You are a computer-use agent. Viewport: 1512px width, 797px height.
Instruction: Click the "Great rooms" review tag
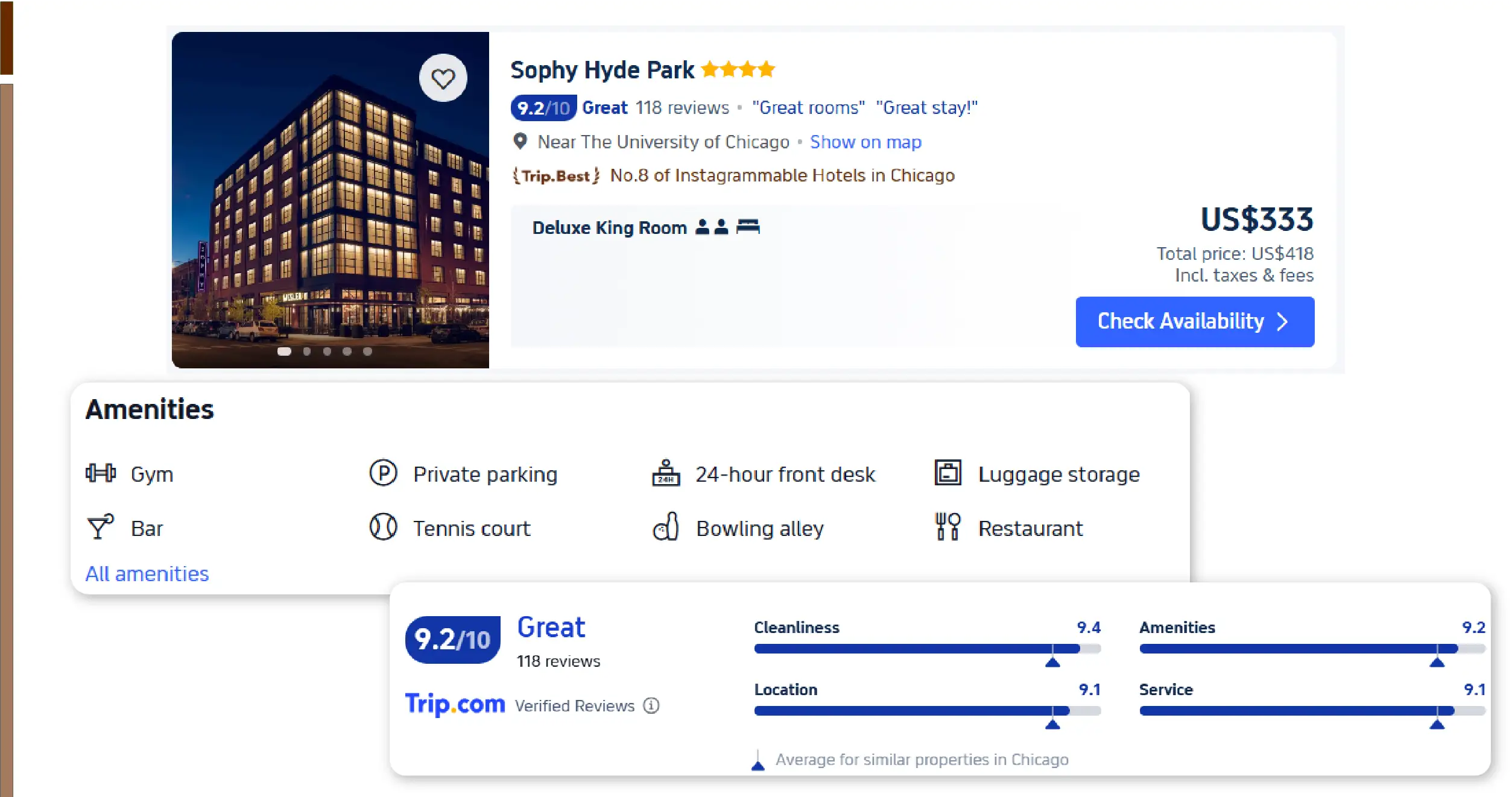pos(808,108)
